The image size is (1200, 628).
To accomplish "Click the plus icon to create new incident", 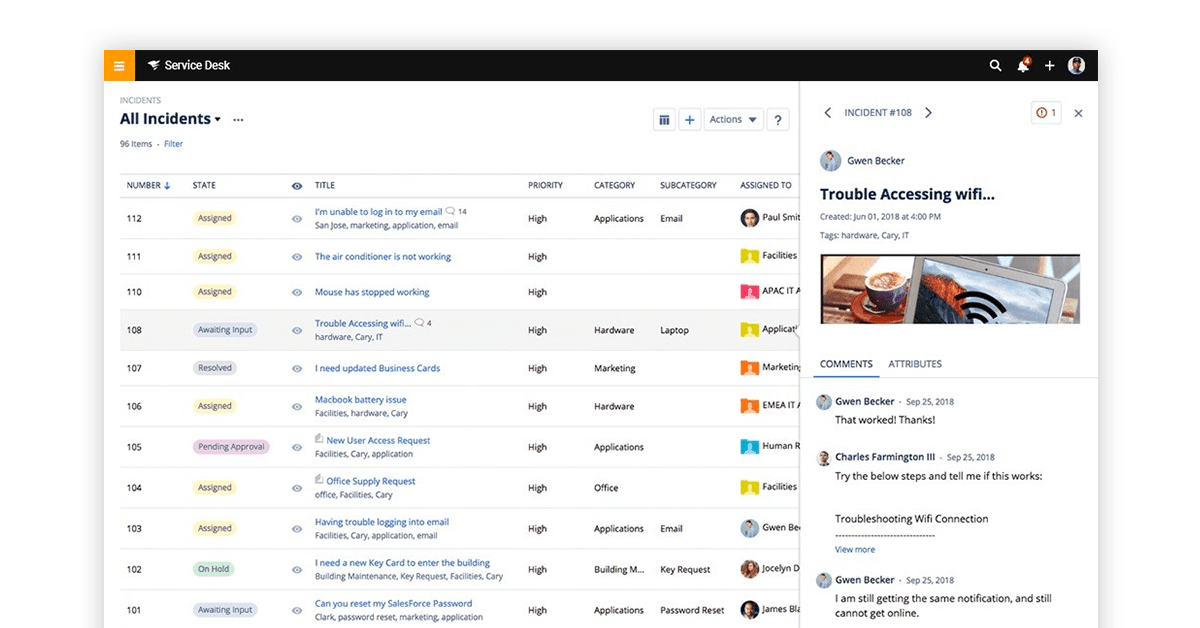I will pos(690,119).
